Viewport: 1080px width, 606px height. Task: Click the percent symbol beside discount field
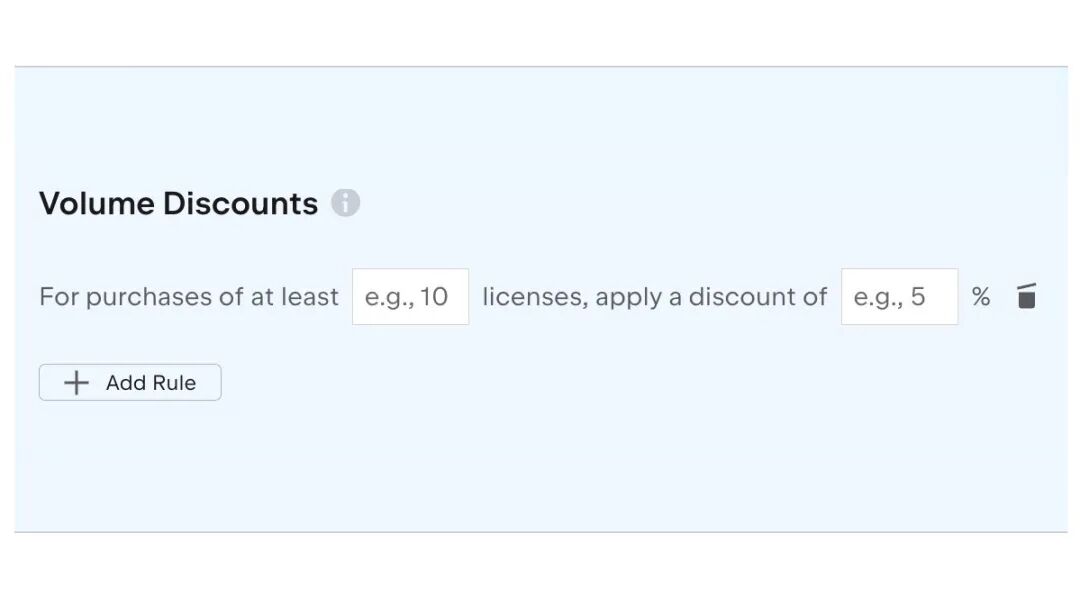[981, 297]
